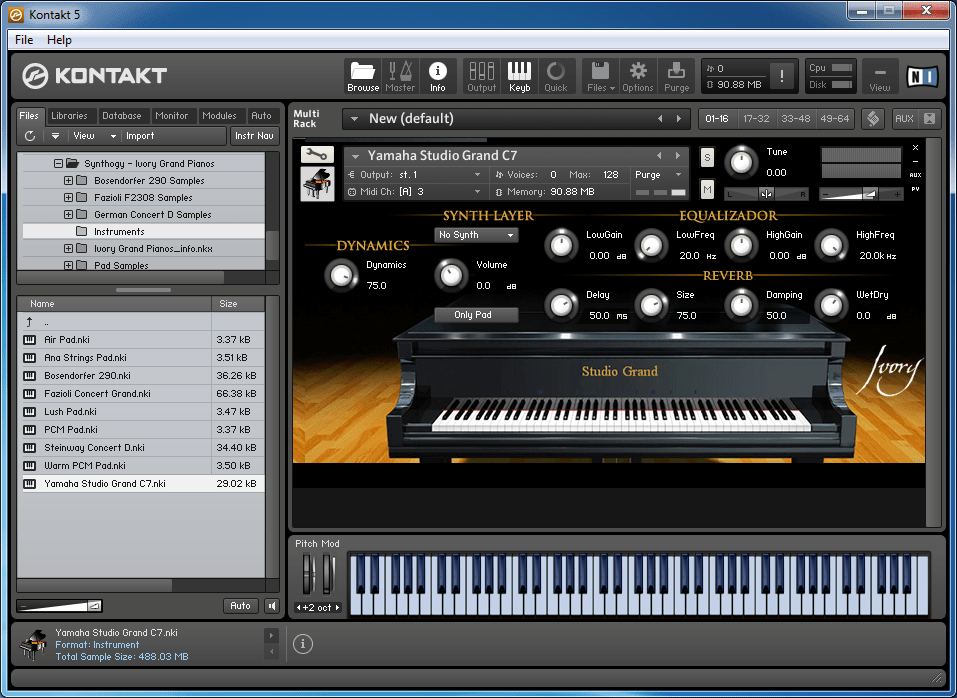Click the Tune knob
The image size is (957, 698).
point(741,163)
